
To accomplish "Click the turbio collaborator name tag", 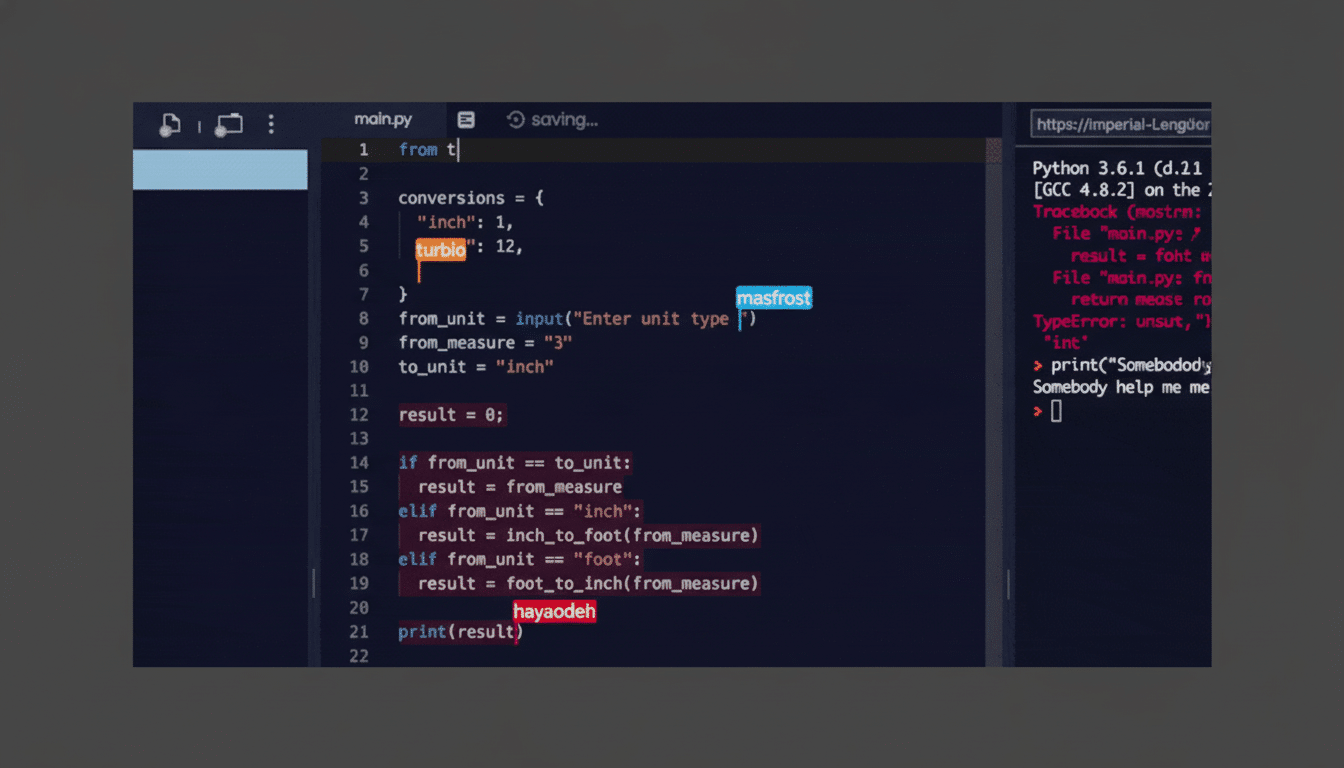I will click(x=441, y=250).
